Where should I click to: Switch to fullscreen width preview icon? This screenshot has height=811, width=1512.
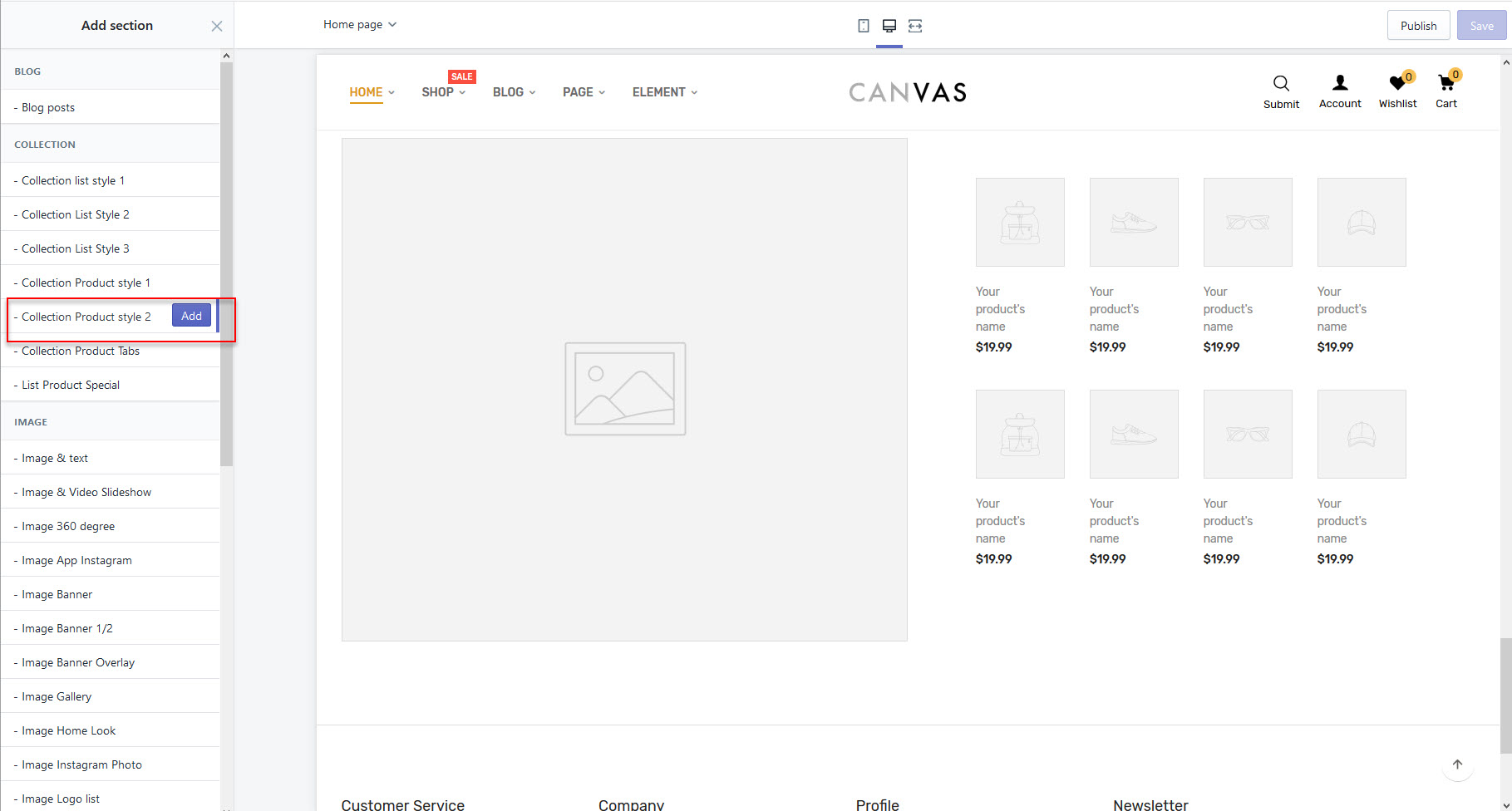pyautogui.click(x=915, y=26)
